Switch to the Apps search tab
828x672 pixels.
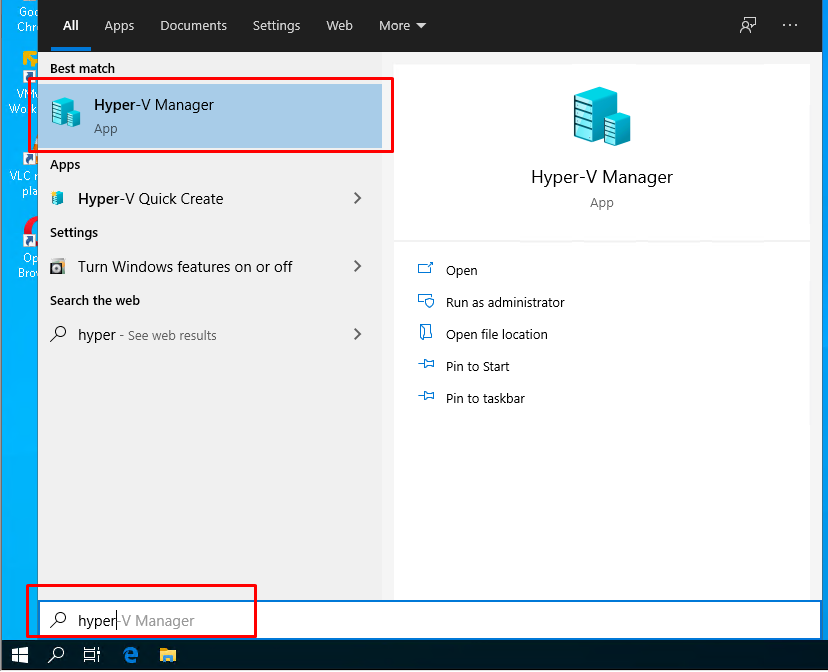click(119, 26)
